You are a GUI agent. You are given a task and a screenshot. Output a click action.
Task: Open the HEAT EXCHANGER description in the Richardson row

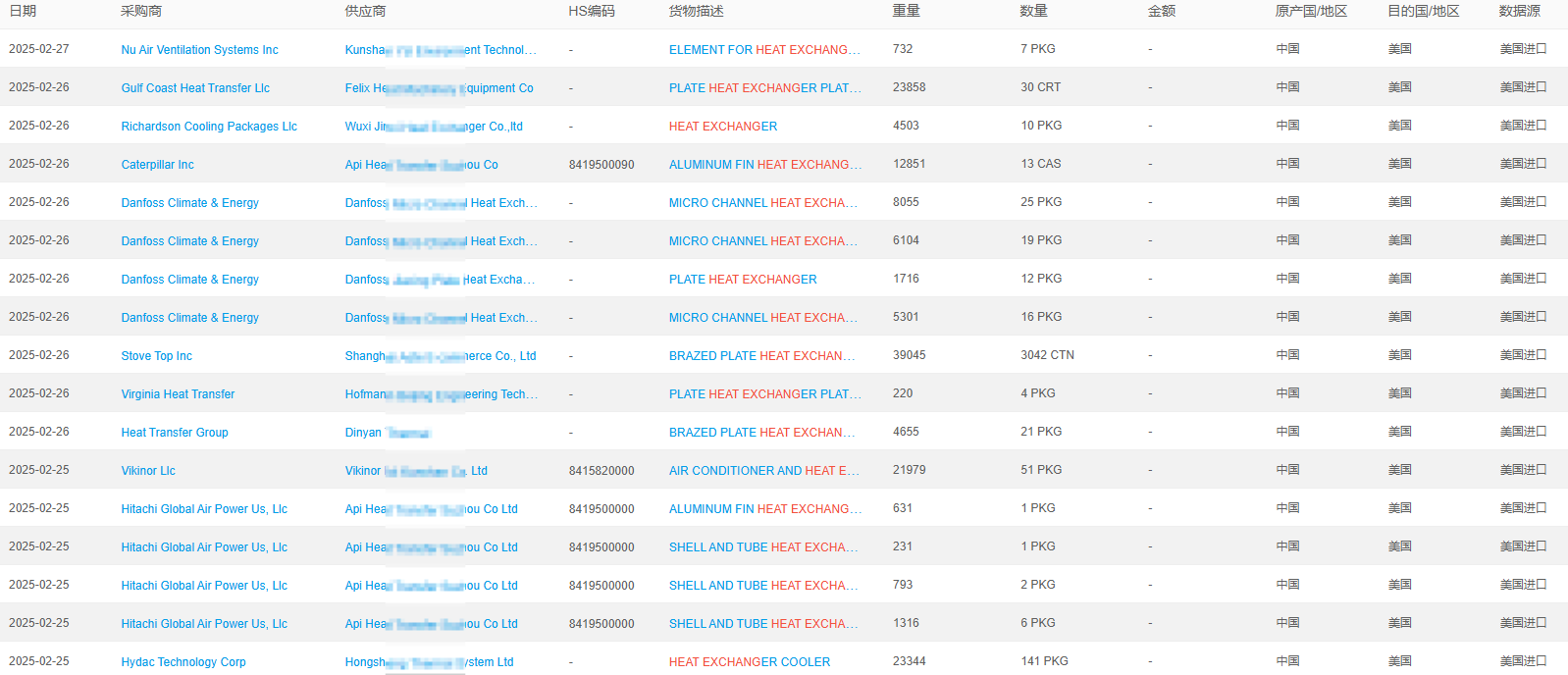[723, 127]
